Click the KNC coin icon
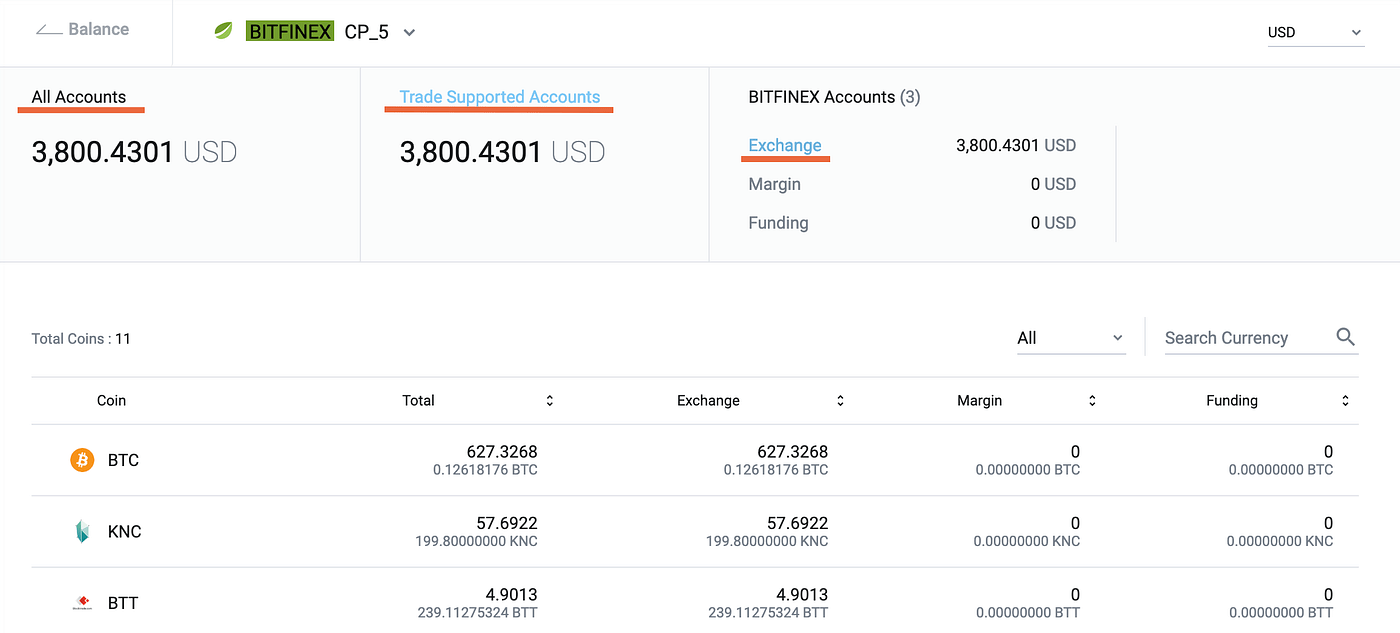Screen dimensions: 1400x633 (82, 532)
